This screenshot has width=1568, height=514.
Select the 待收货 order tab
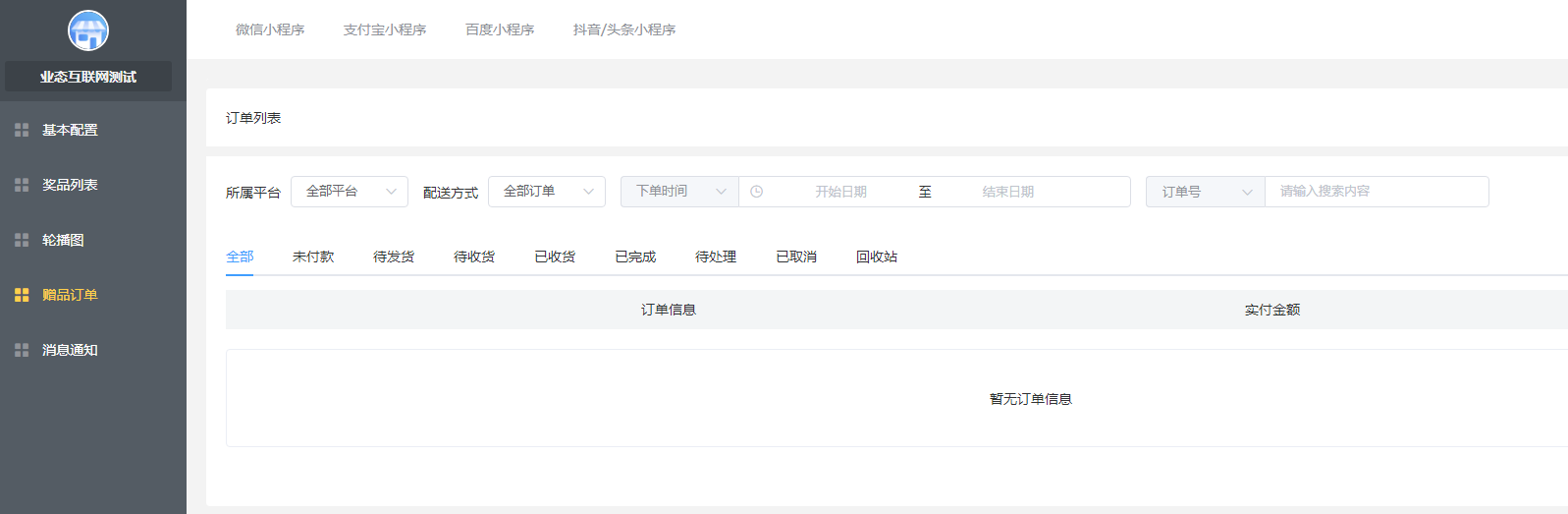pyautogui.click(x=474, y=257)
